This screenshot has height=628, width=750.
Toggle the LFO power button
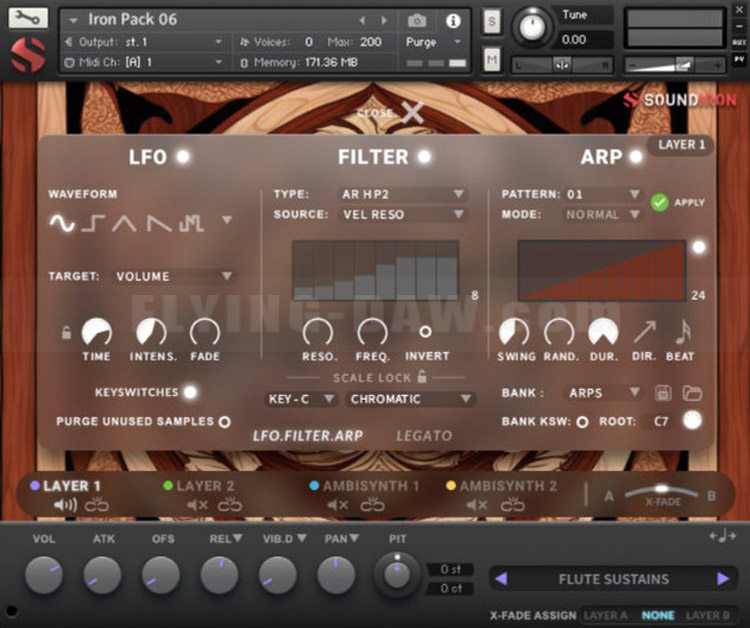click(x=183, y=157)
